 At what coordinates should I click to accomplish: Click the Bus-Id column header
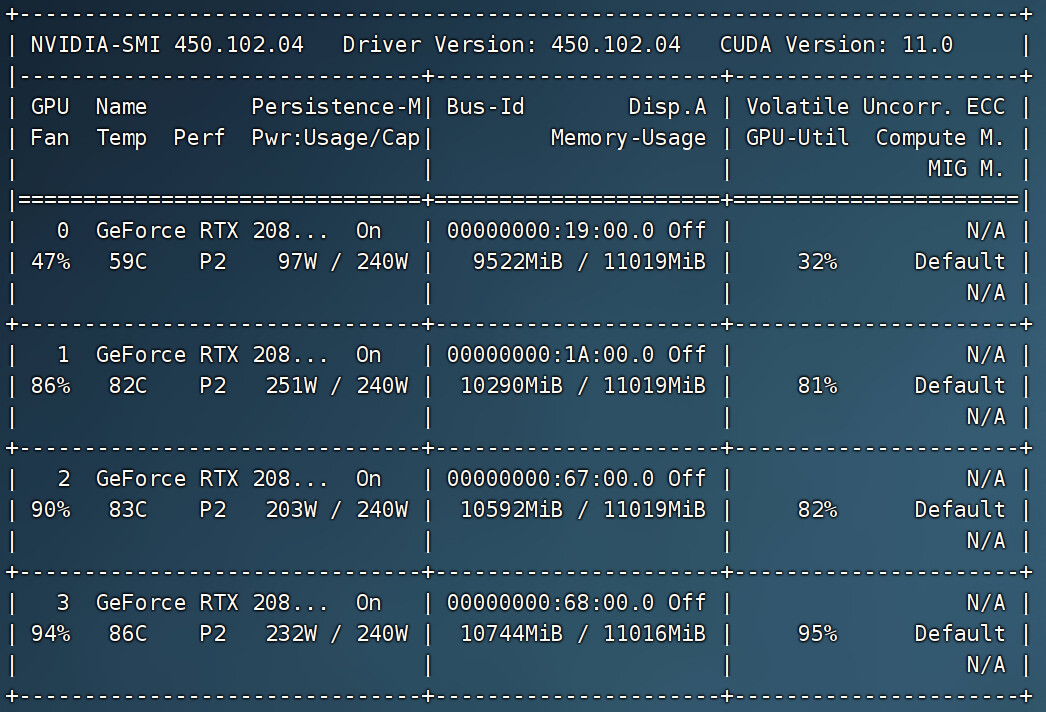click(485, 107)
